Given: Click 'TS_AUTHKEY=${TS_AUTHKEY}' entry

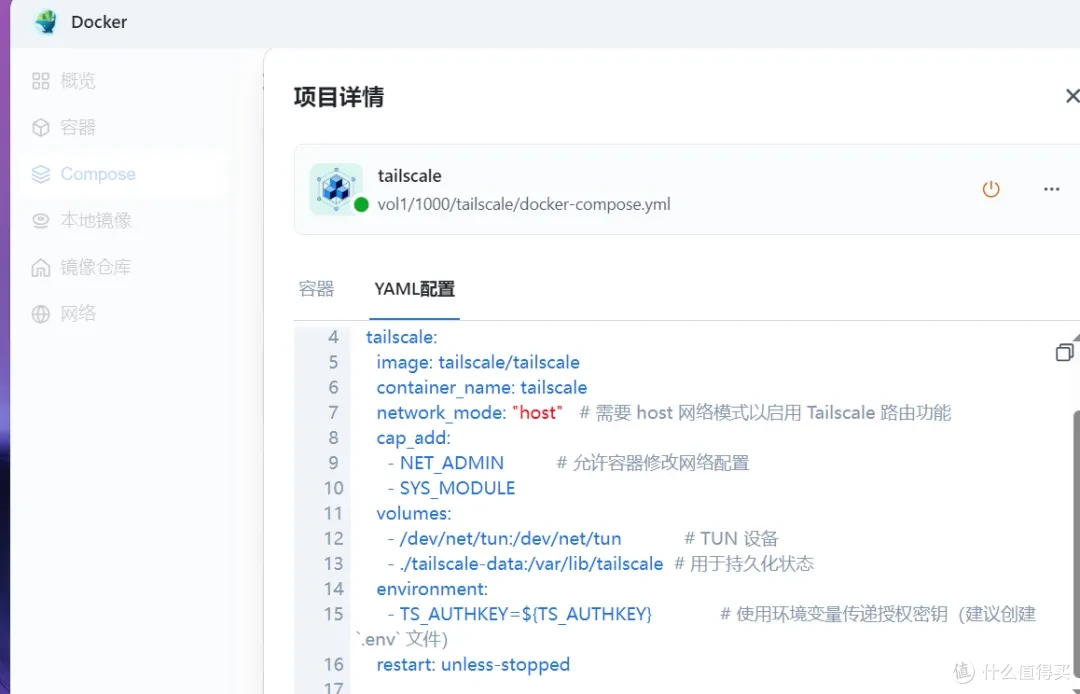Looking at the screenshot, I should tap(526, 614).
